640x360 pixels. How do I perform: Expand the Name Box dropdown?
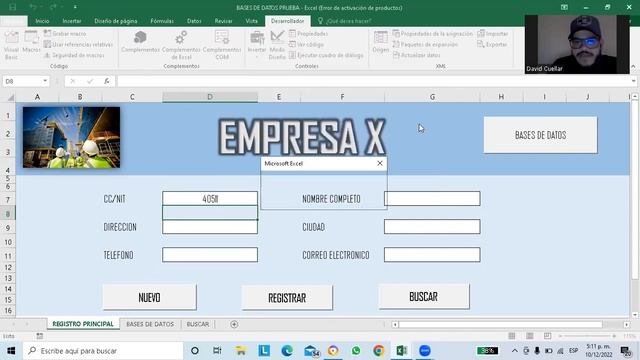[x=45, y=81]
